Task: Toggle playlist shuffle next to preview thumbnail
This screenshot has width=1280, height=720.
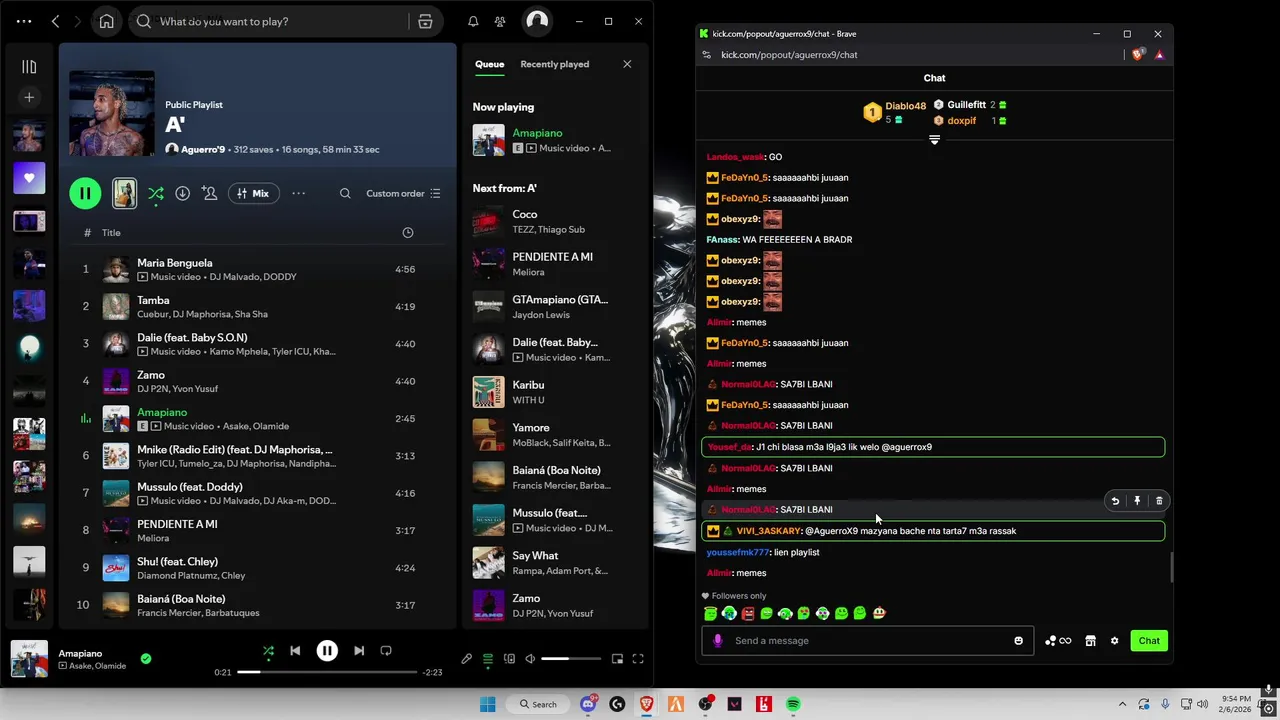Action: point(156,193)
